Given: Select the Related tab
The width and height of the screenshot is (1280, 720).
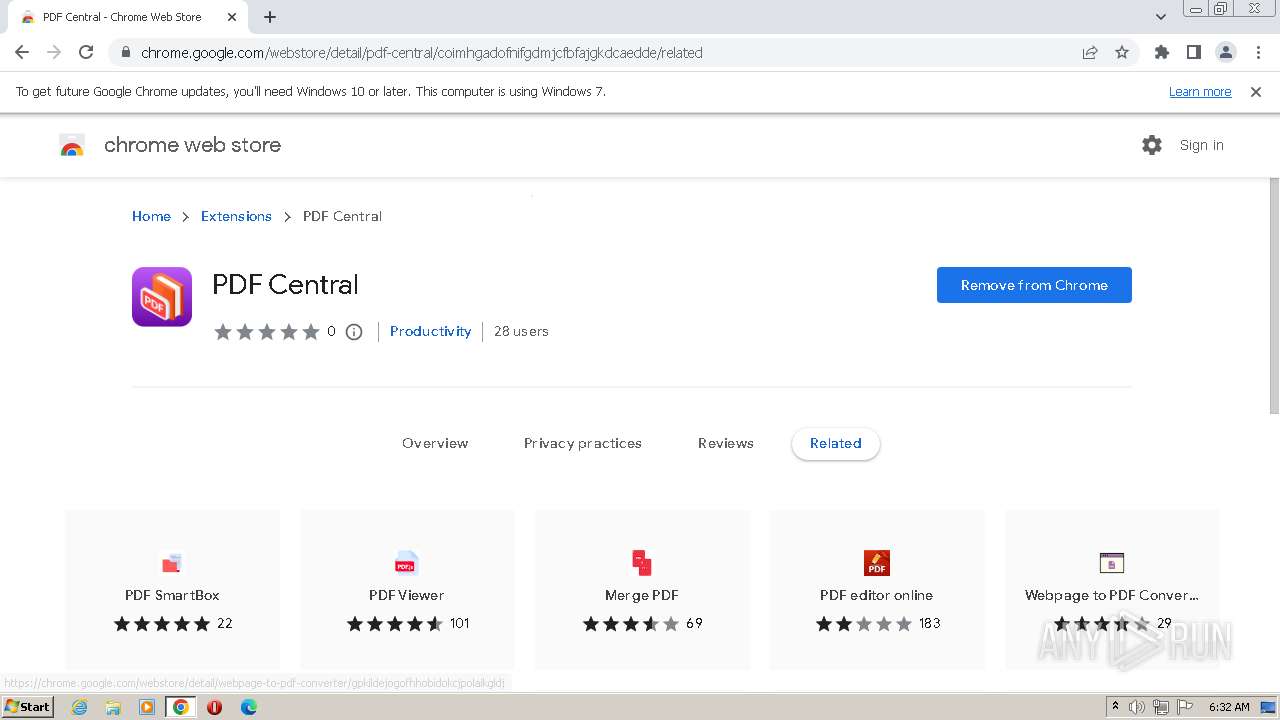Looking at the screenshot, I should [836, 444].
